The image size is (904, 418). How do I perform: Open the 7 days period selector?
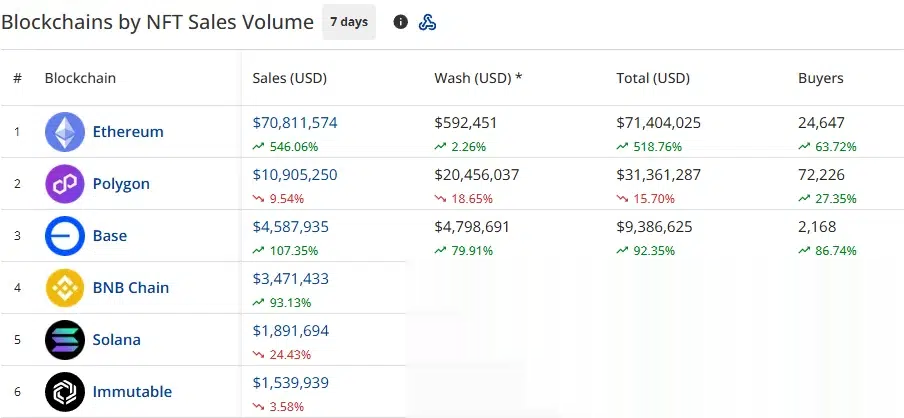click(349, 22)
